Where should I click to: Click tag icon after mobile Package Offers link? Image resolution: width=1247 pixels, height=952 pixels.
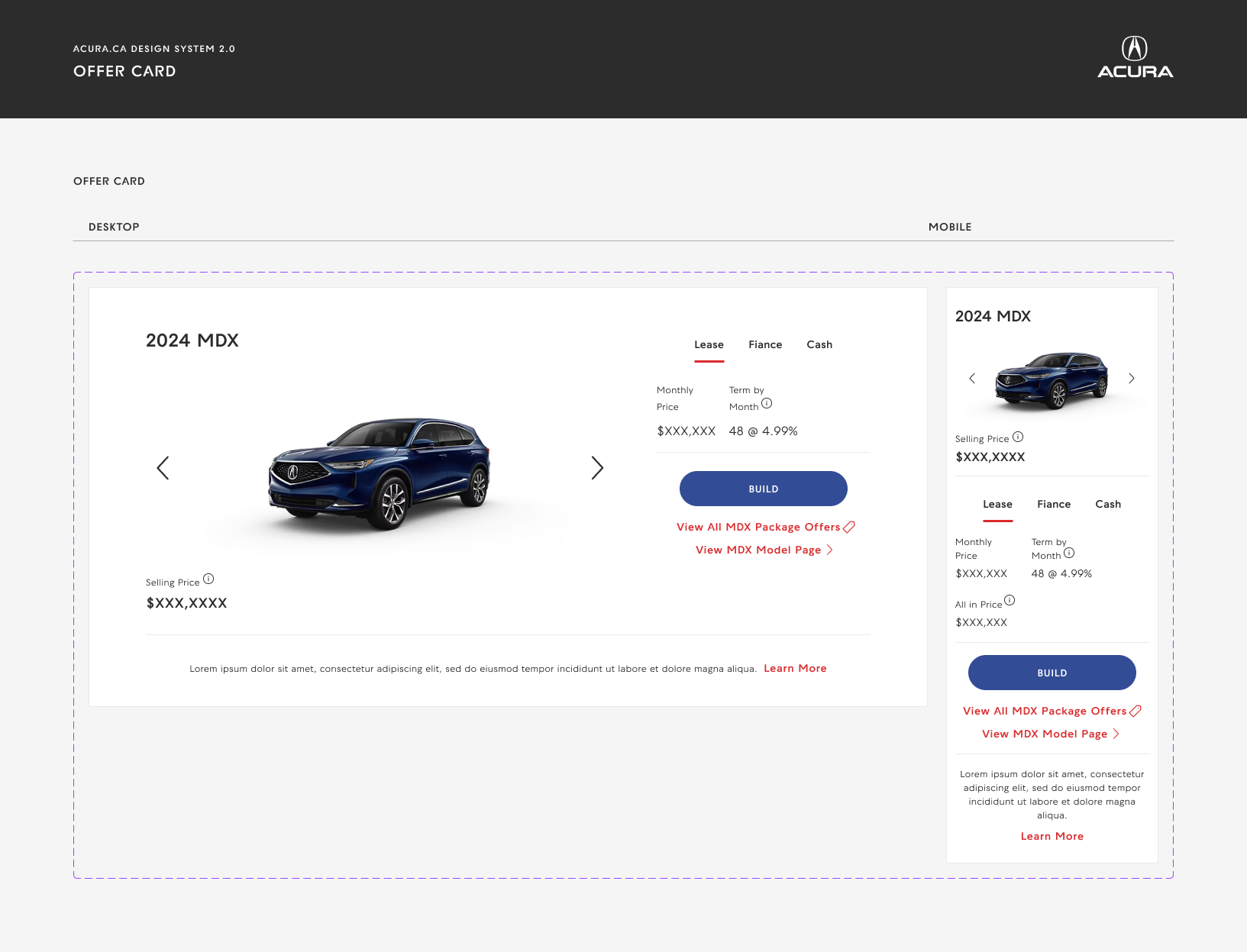tap(1136, 711)
